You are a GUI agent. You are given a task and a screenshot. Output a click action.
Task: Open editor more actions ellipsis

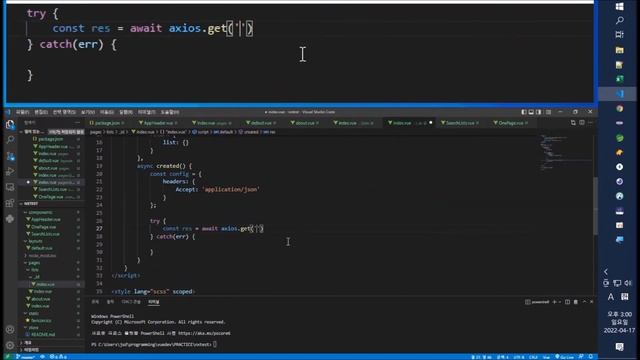590,122
